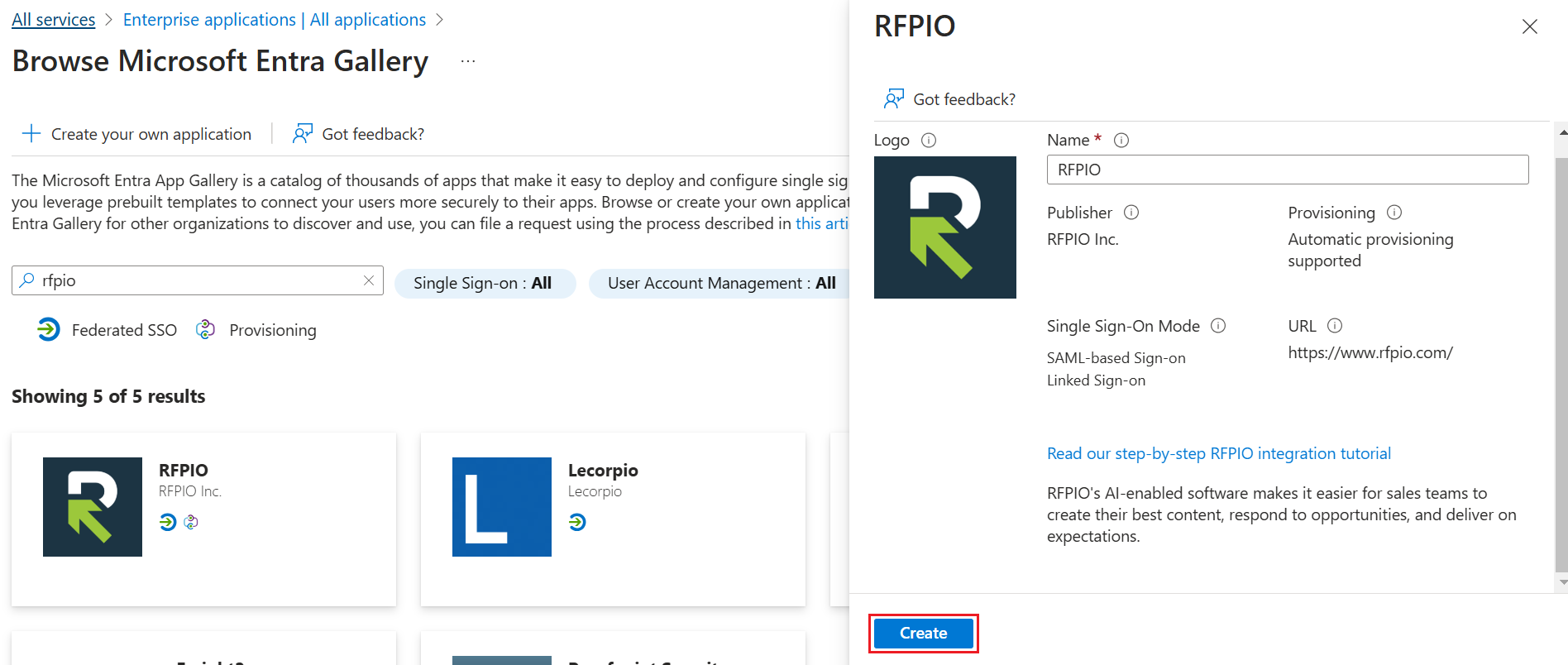This screenshot has height=665, width=1568.
Task: Close the RFPIO side panel
Action: coord(1530,26)
